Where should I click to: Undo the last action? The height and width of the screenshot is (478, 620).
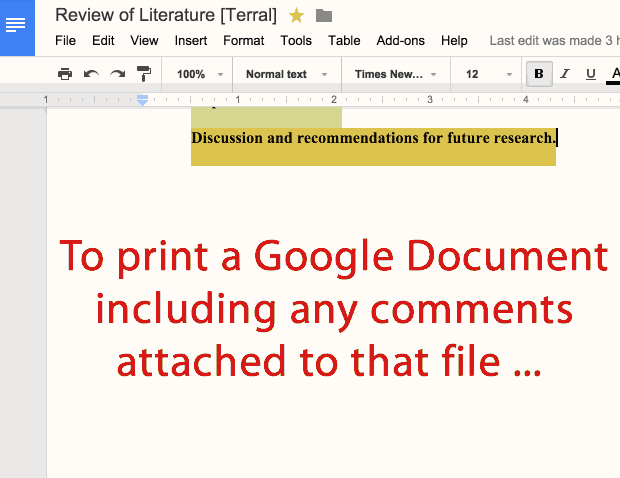pos(91,74)
